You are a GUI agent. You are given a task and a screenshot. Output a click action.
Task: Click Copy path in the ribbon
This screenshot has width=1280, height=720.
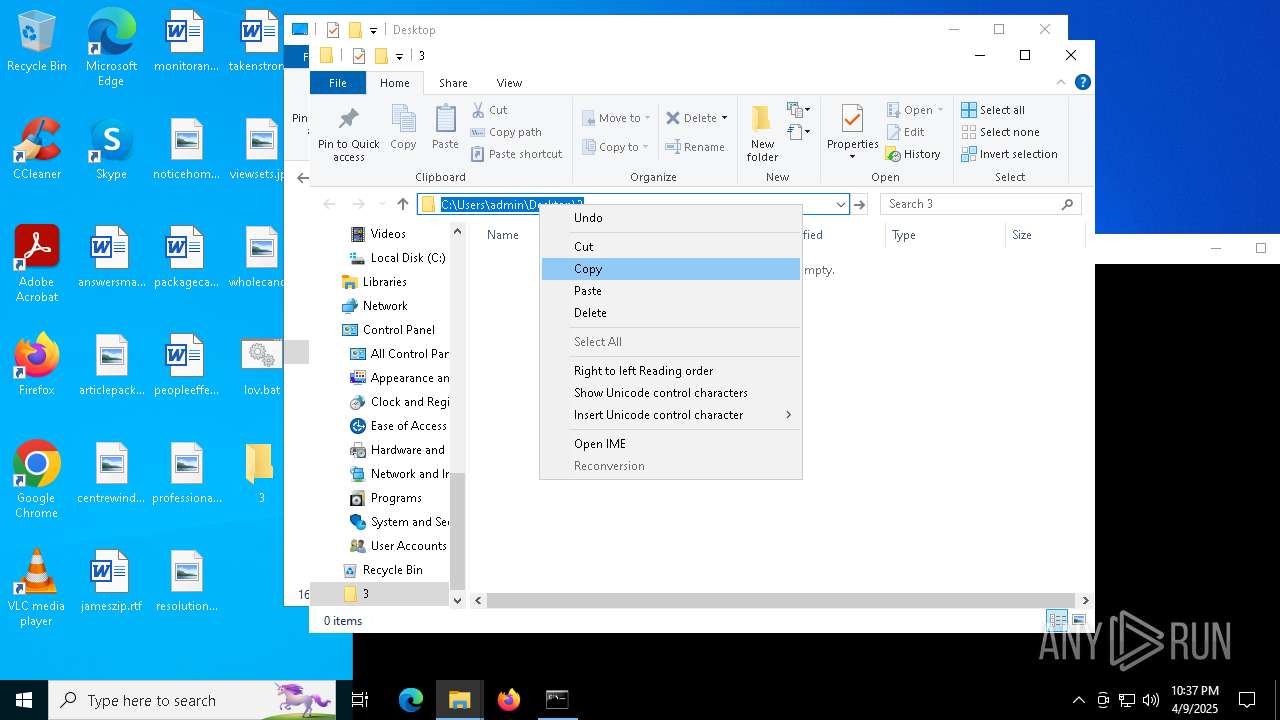tap(506, 132)
